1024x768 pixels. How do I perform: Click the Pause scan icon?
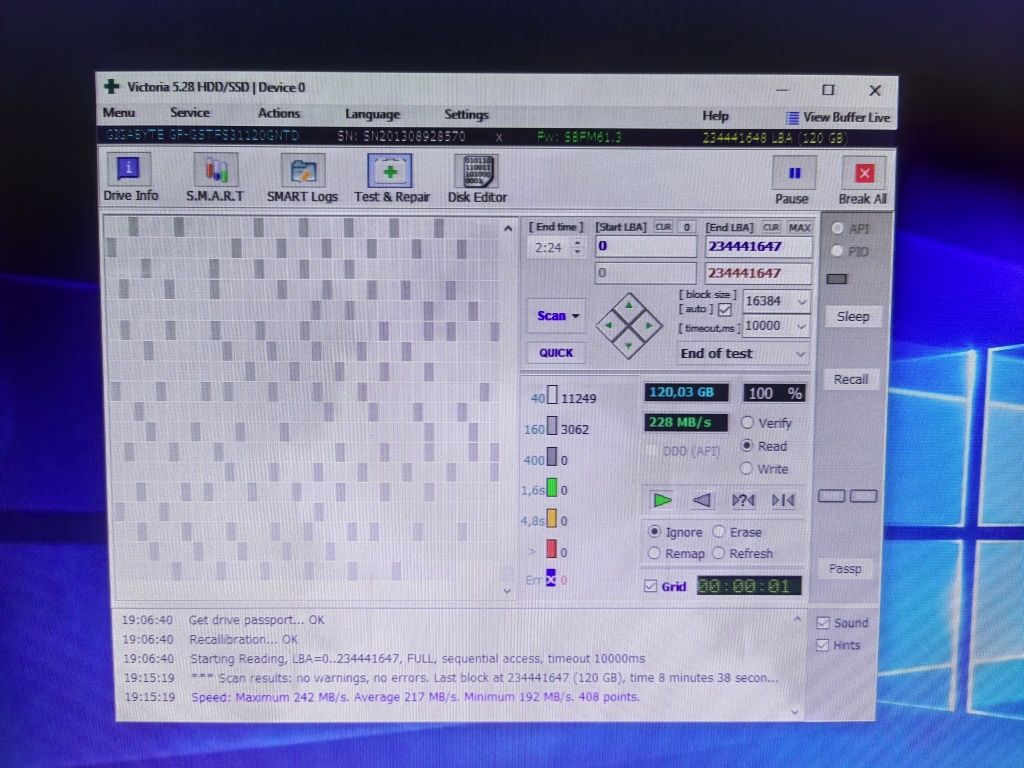coord(793,174)
